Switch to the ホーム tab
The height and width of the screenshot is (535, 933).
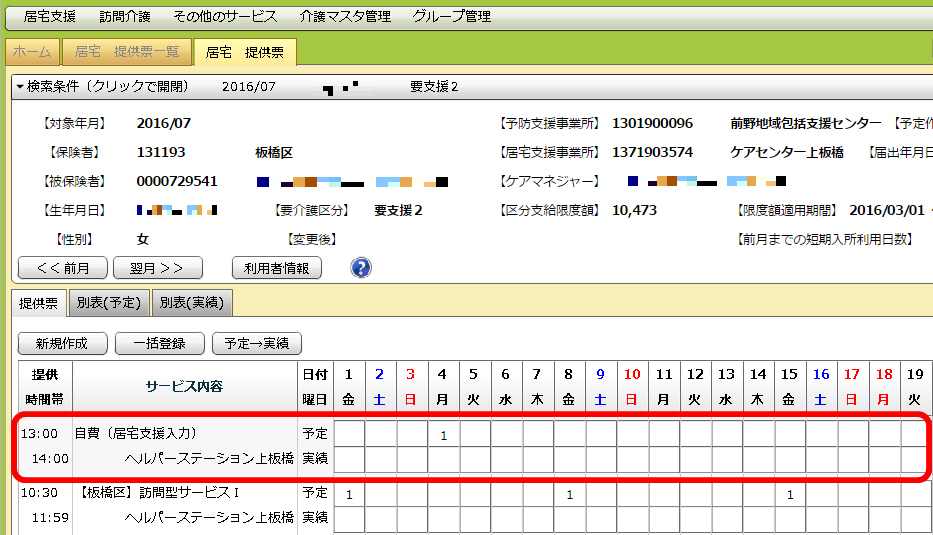click(32, 52)
